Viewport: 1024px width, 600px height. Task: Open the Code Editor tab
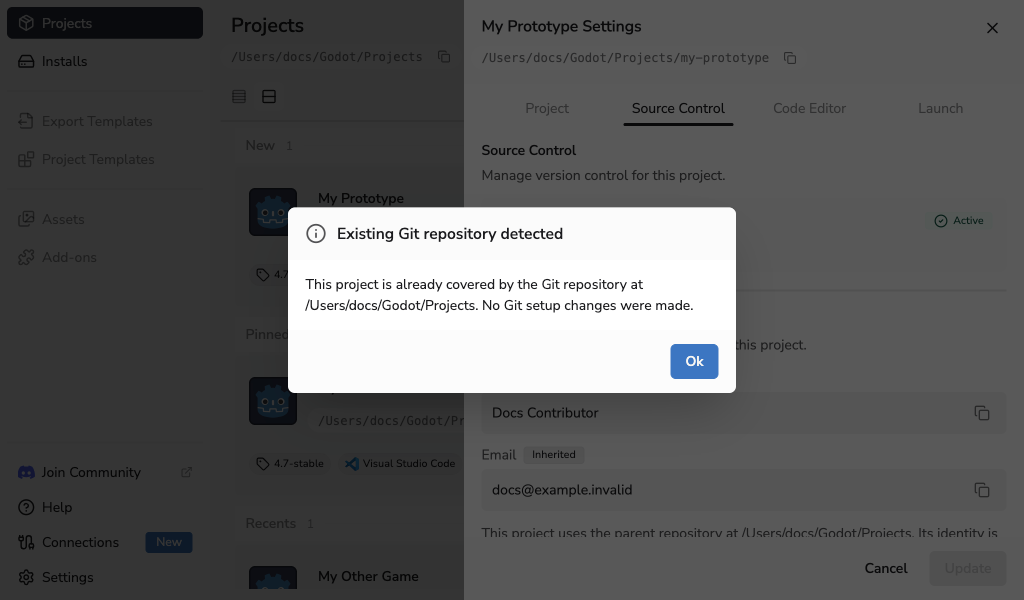(x=809, y=108)
